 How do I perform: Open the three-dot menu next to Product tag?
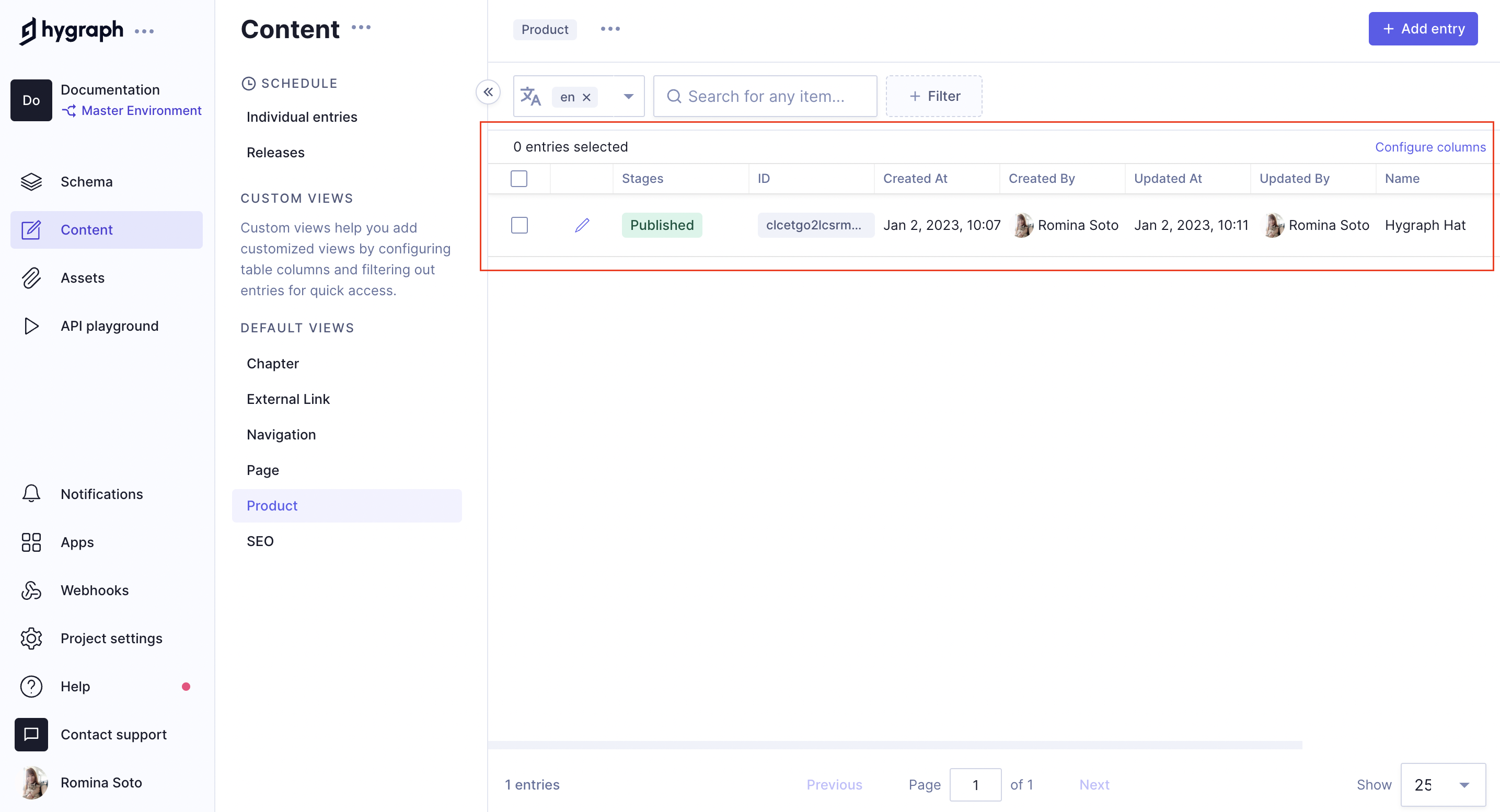pyautogui.click(x=609, y=29)
